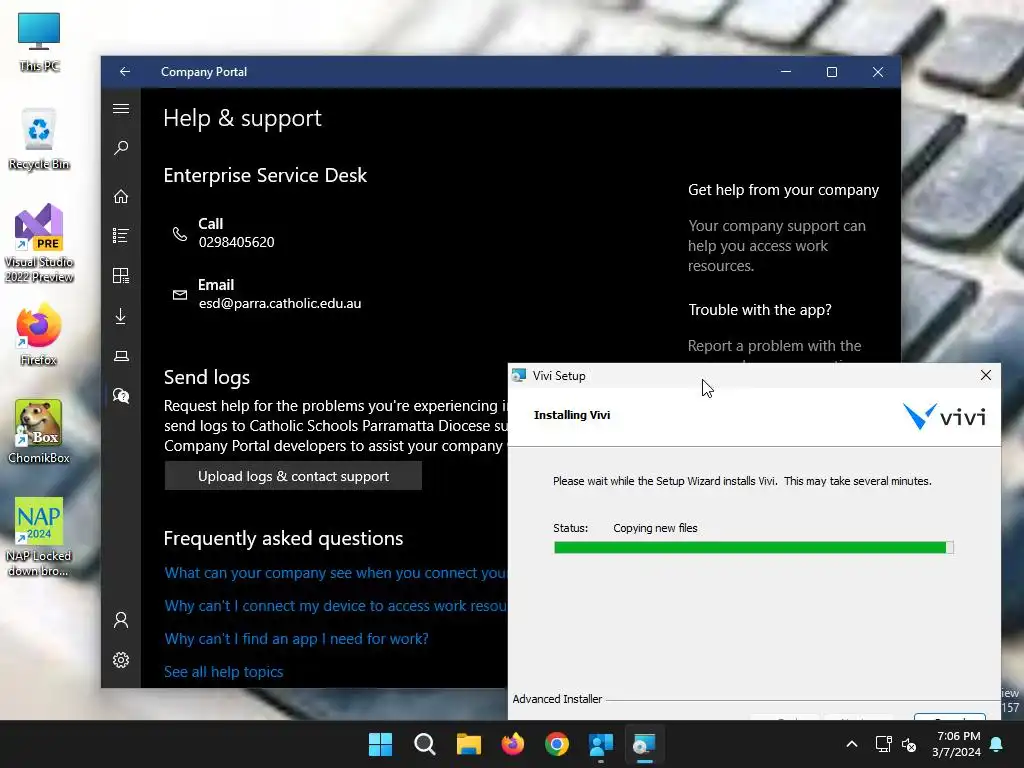The width and height of the screenshot is (1024, 768).
Task: Go back with Company Portal arrow
Action: 125,72
